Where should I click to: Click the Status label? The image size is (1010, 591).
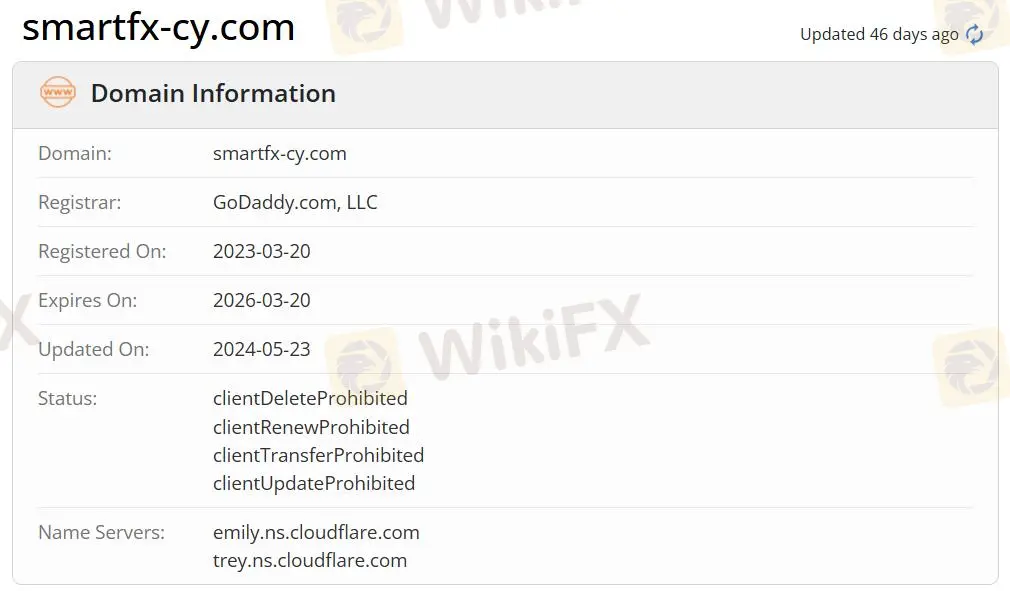(x=68, y=399)
